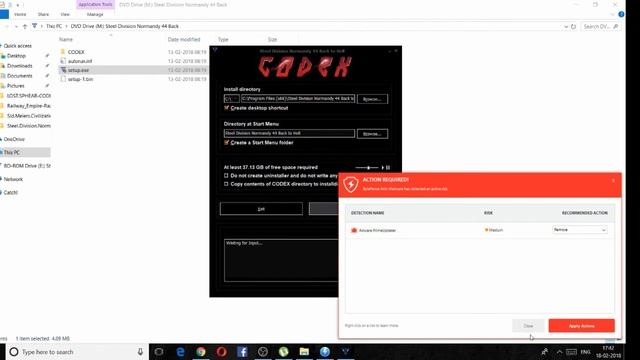640x360 pixels.
Task: Open the install drive letter dropdown
Action: pos(231,99)
